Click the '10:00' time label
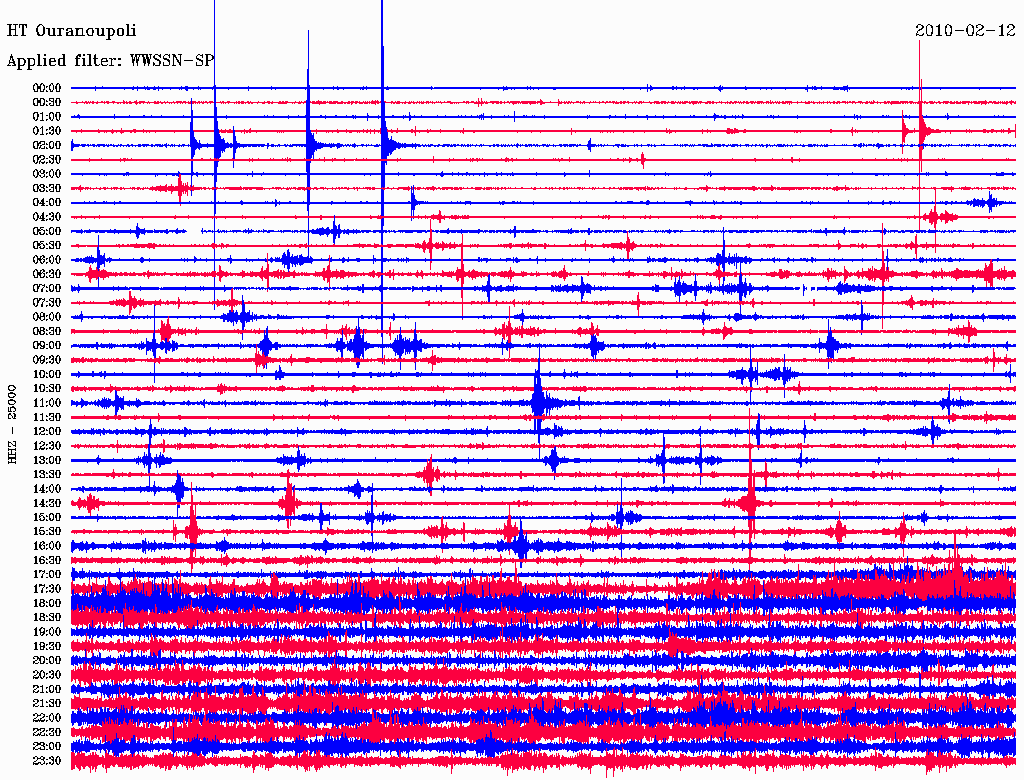1024x780 pixels. pyautogui.click(x=46, y=374)
